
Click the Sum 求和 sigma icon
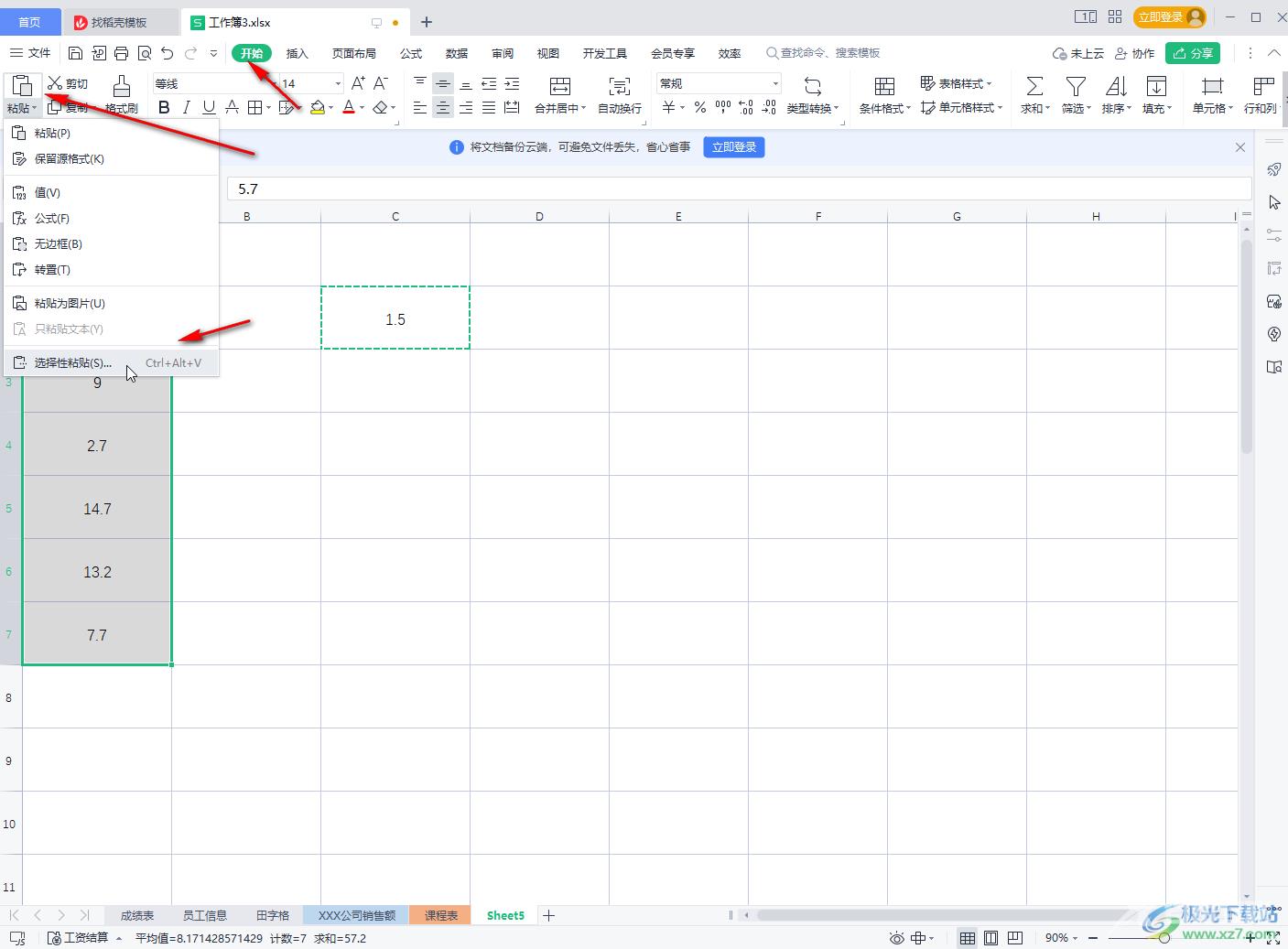1034,86
